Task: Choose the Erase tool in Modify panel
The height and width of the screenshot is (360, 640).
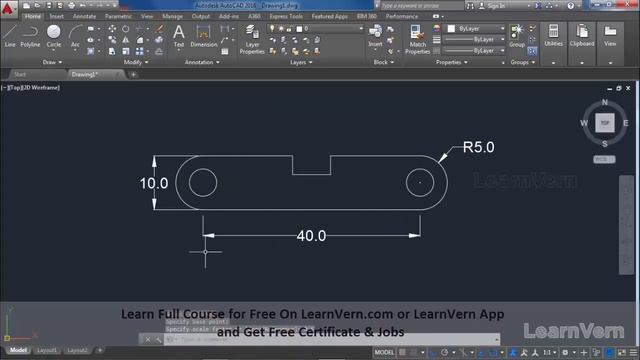Action: [159, 29]
